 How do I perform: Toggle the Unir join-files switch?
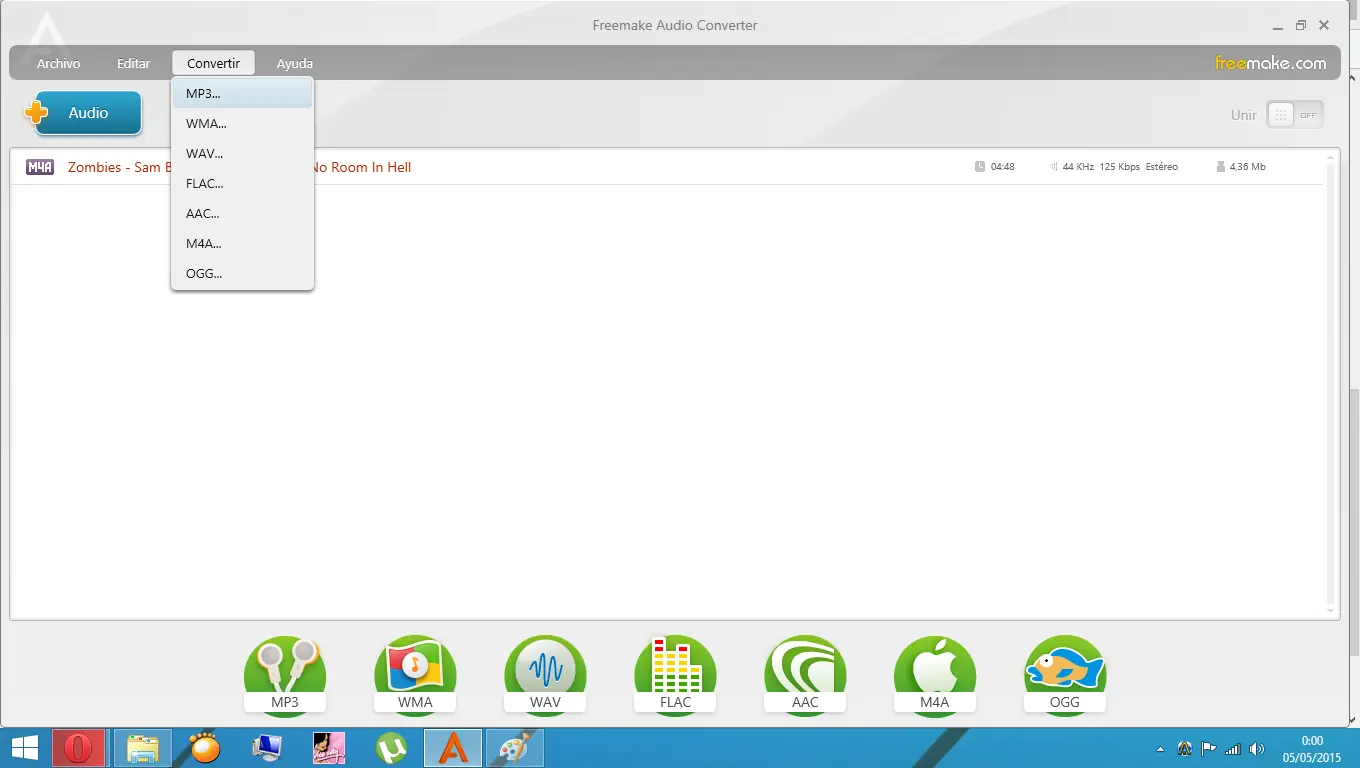click(x=1295, y=115)
